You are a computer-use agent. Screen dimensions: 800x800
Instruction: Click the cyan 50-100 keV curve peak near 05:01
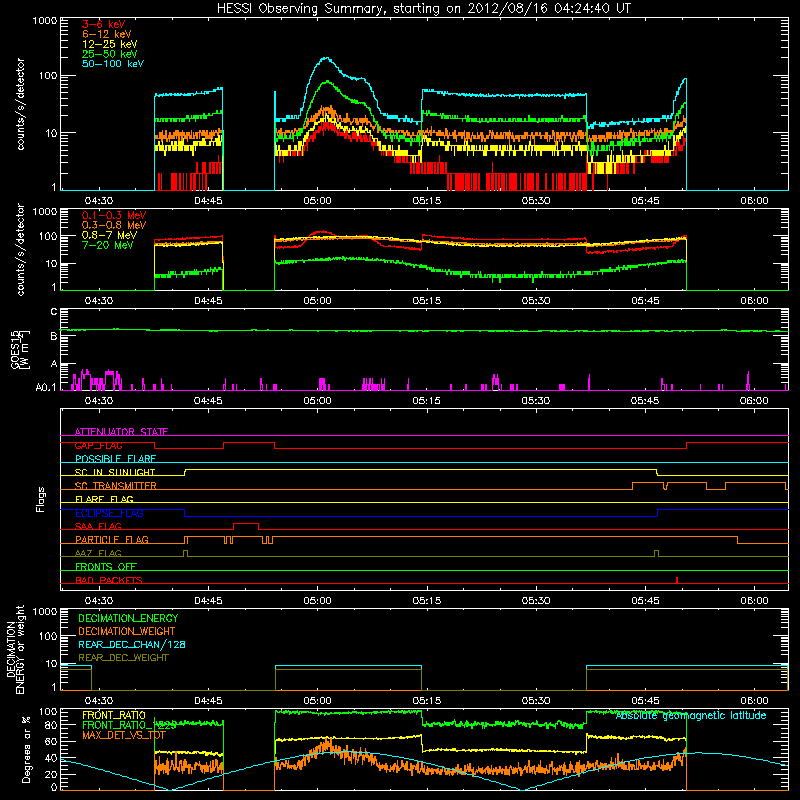pos(326,59)
